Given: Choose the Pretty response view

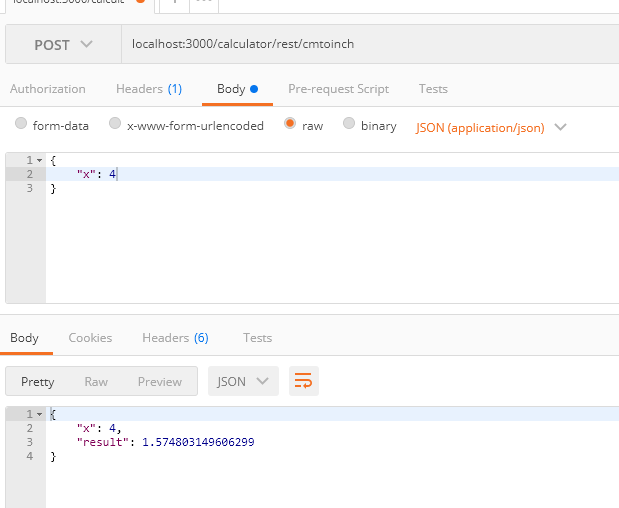Looking at the screenshot, I should [38, 382].
